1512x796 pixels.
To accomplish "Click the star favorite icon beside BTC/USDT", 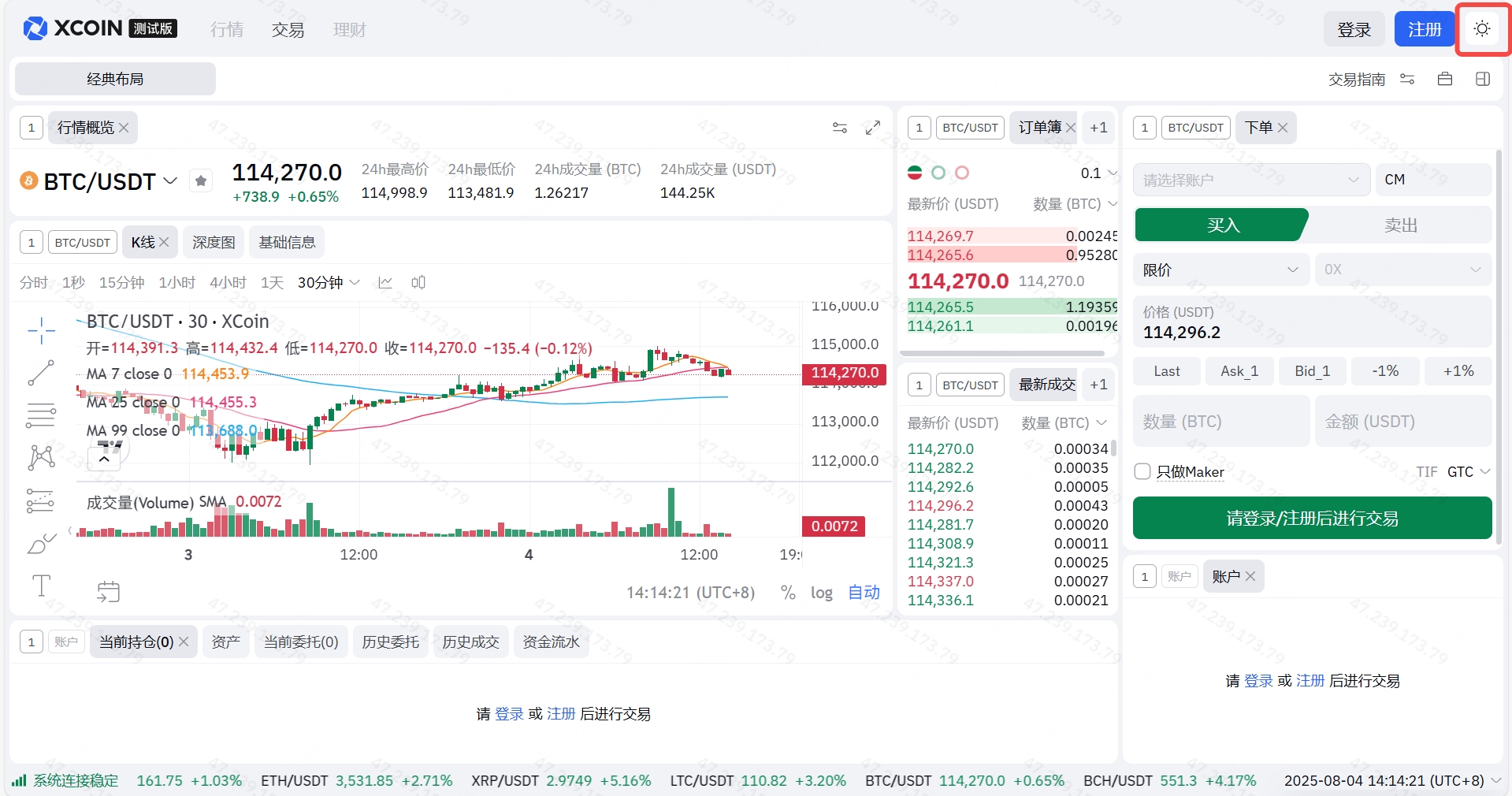I will pyautogui.click(x=201, y=181).
